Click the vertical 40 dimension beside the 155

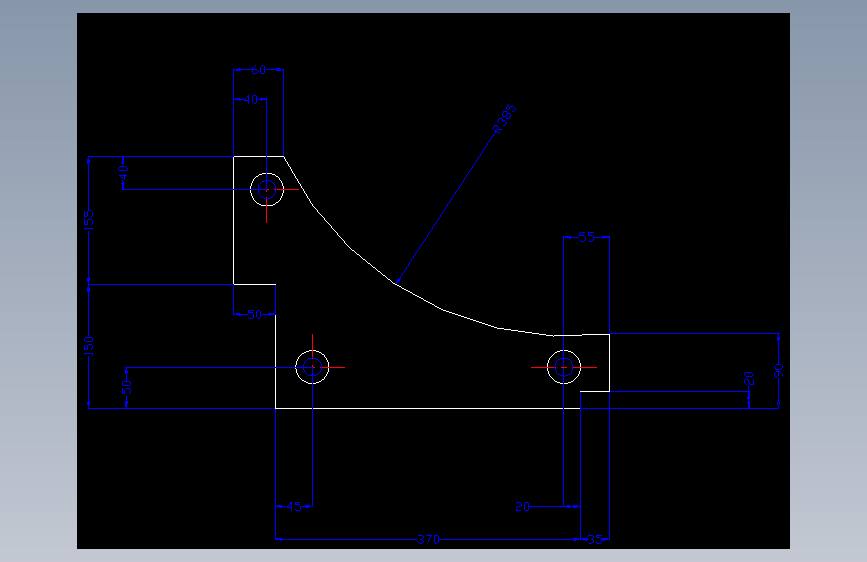coord(123,173)
